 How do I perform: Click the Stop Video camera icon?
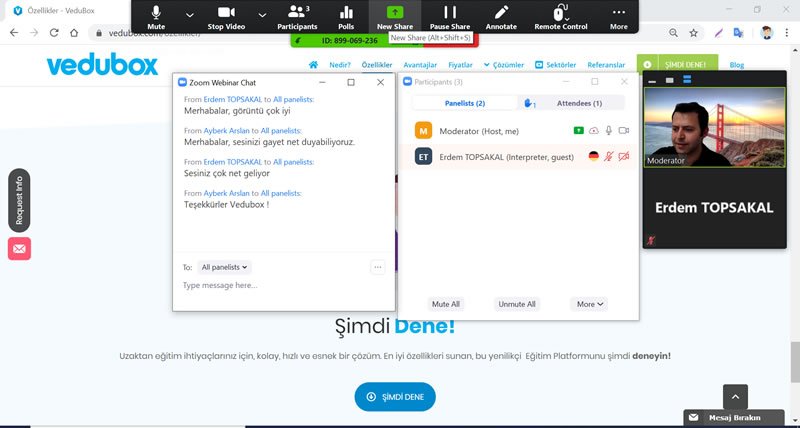(x=228, y=11)
